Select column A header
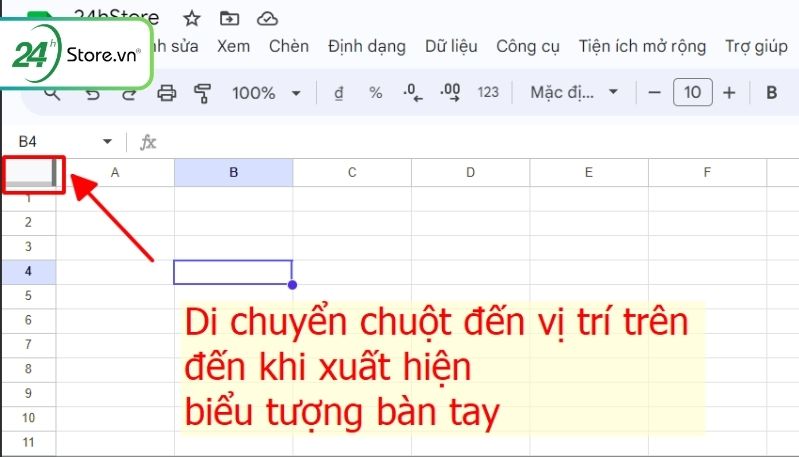 (x=115, y=172)
